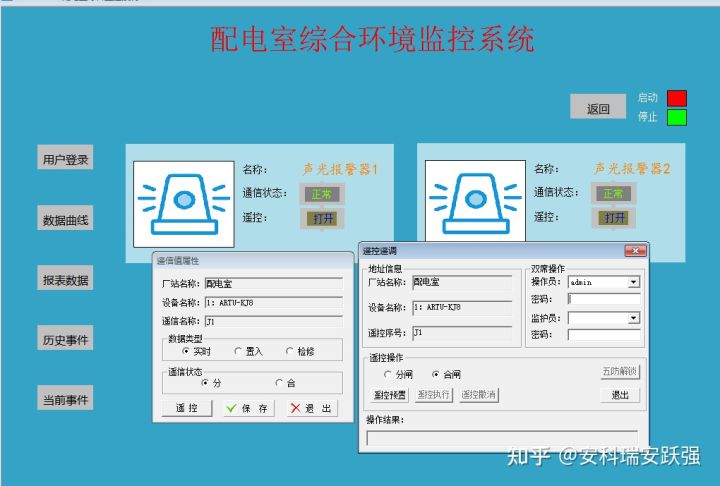The height and width of the screenshot is (486, 720).
Task: Click the operator 密码 input field
Action: (x=604, y=299)
